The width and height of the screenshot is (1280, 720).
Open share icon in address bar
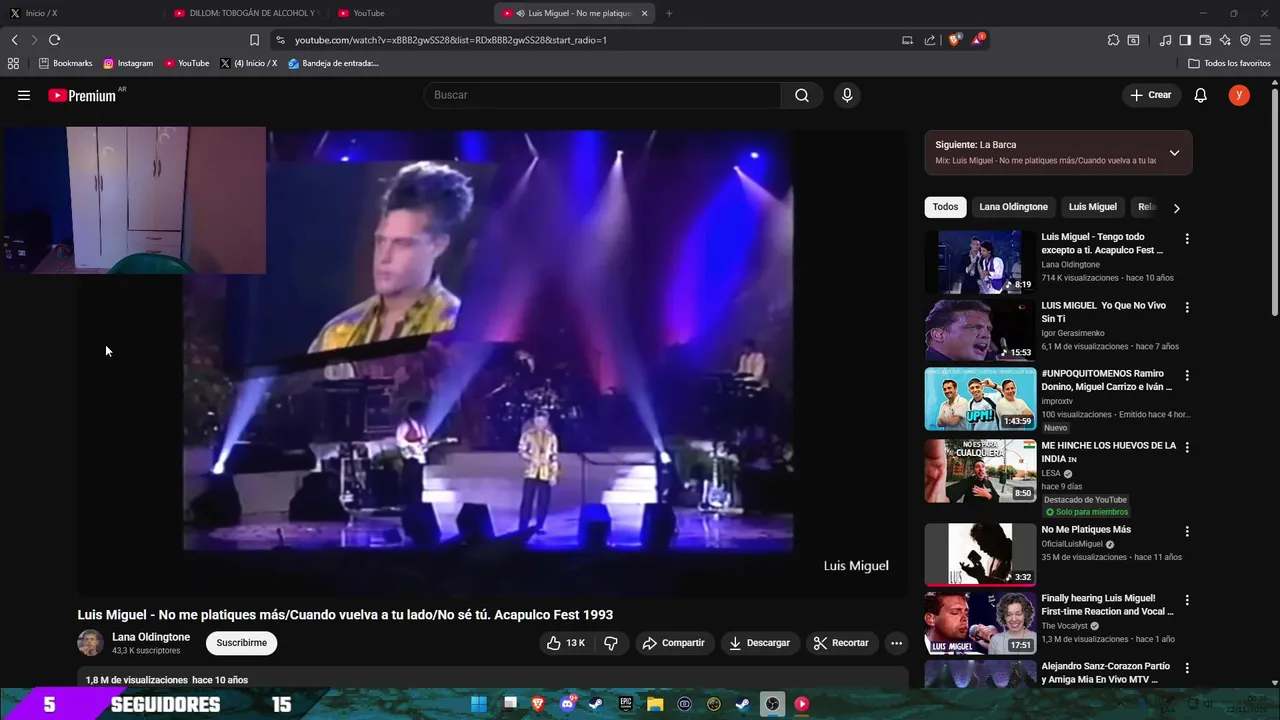930,40
